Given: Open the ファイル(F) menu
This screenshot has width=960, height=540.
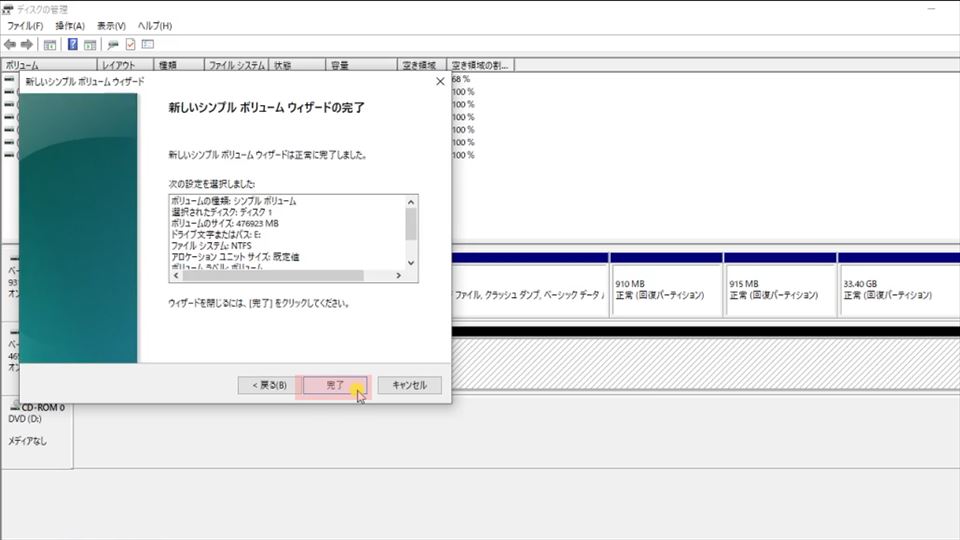Looking at the screenshot, I should (25, 26).
